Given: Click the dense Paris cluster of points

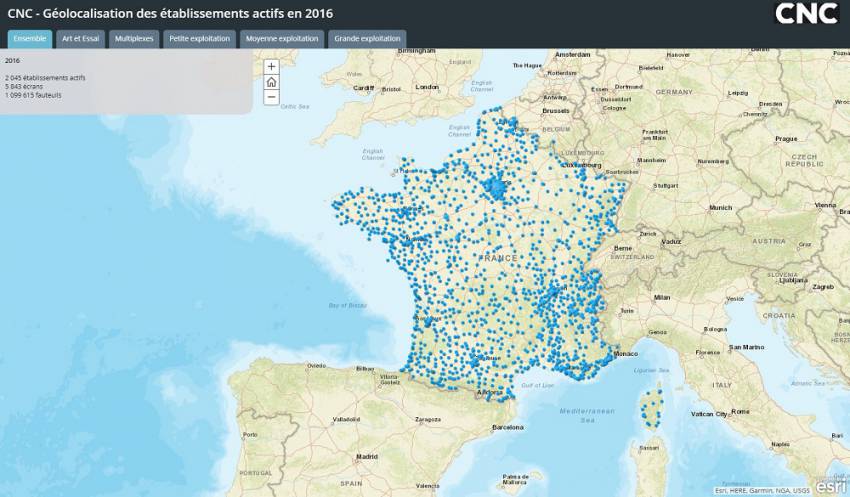Looking at the screenshot, I should [x=497, y=188].
